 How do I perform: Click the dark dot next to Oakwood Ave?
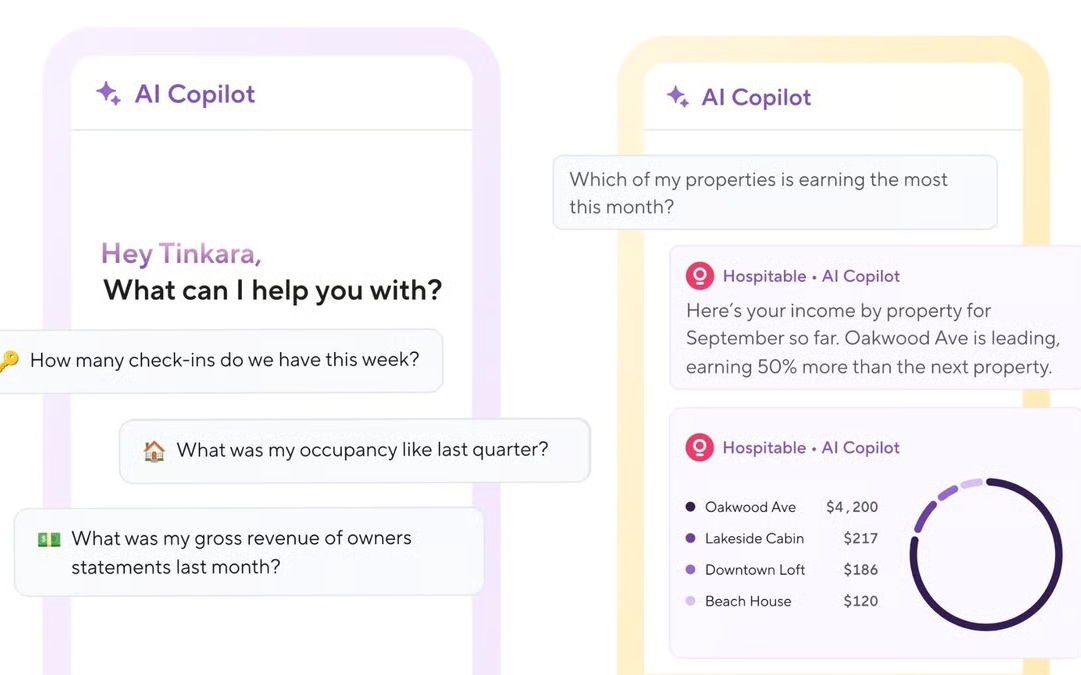690,507
